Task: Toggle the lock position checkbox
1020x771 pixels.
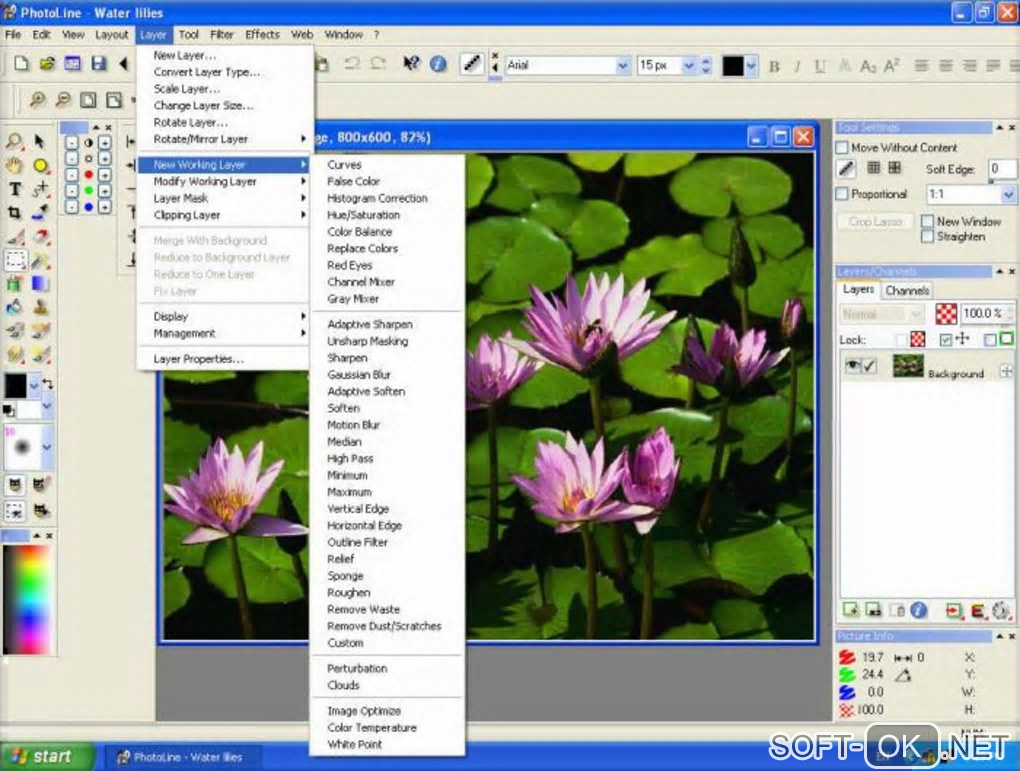Action: [946, 340]
